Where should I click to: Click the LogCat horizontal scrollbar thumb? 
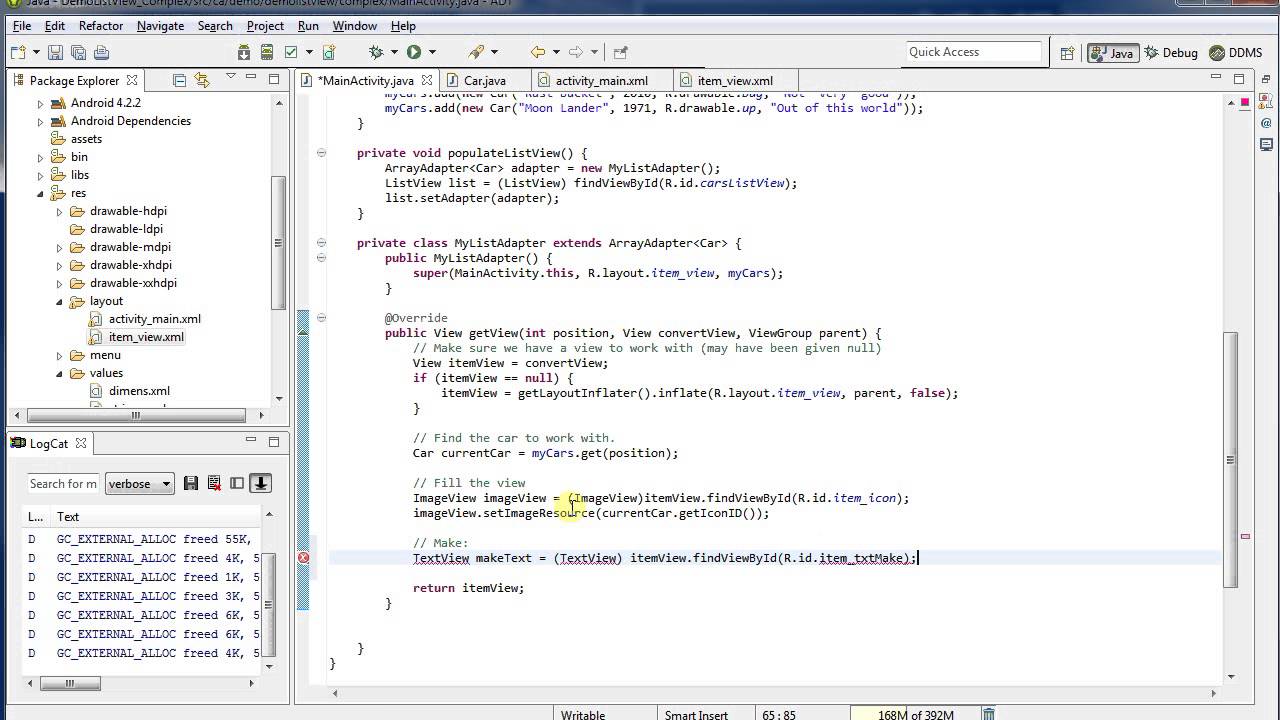tap(69, 683)
